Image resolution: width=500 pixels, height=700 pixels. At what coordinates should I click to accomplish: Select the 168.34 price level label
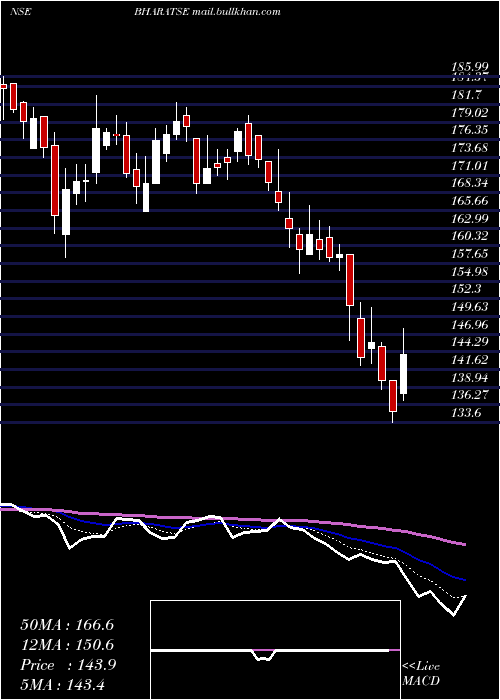point(470,183)
